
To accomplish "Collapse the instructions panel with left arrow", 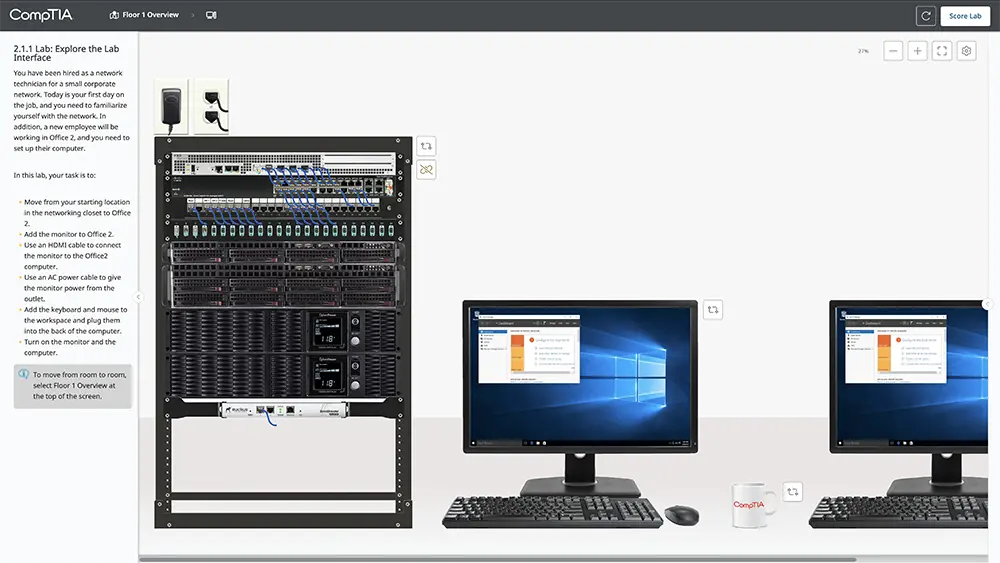I will tap(139, 297).
